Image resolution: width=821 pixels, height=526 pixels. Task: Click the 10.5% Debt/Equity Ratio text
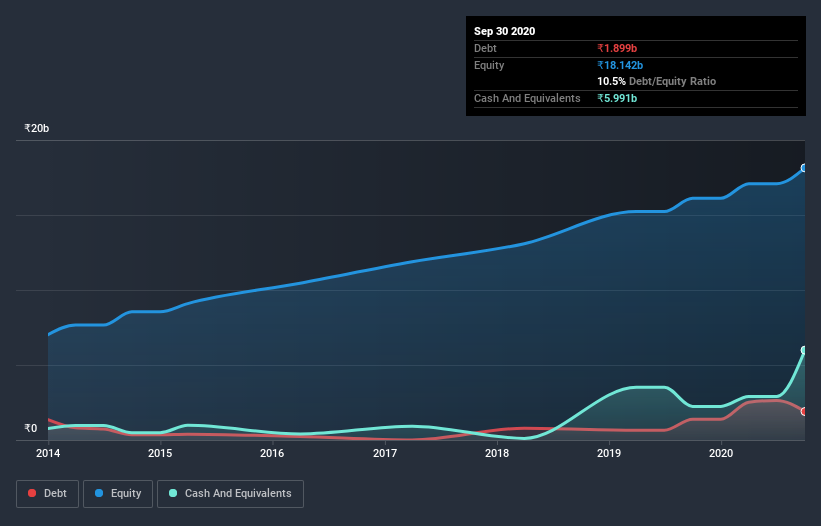click(657, 81)
